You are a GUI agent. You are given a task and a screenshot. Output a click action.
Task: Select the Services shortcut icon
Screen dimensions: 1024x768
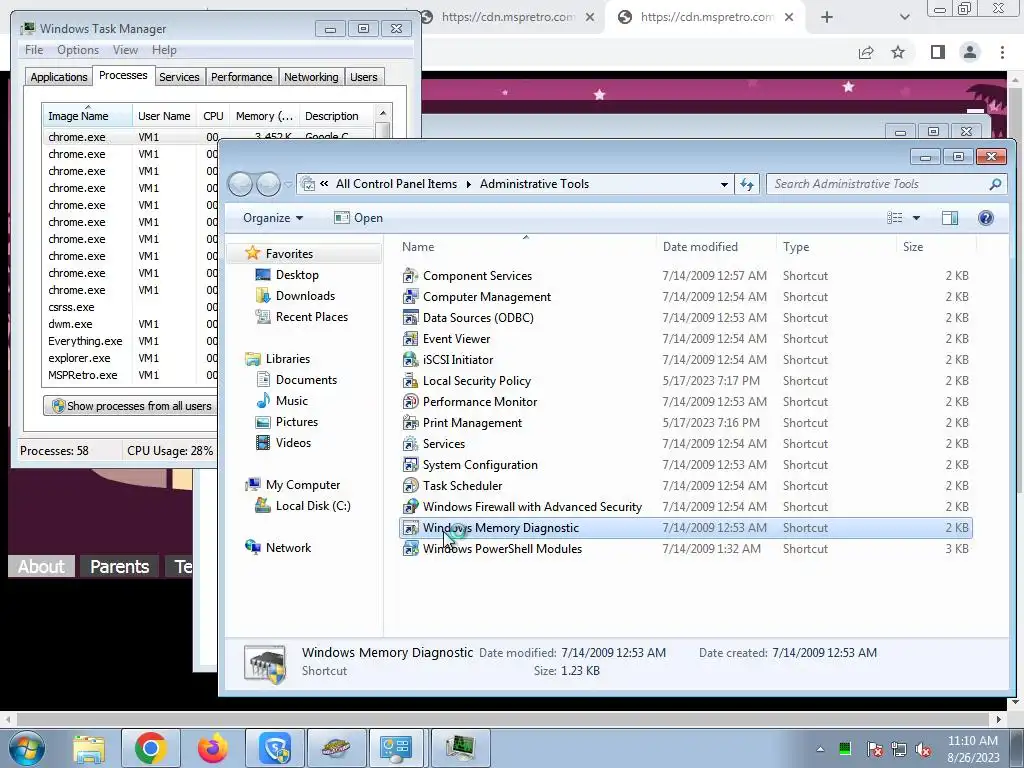click(x=410, y=443)
